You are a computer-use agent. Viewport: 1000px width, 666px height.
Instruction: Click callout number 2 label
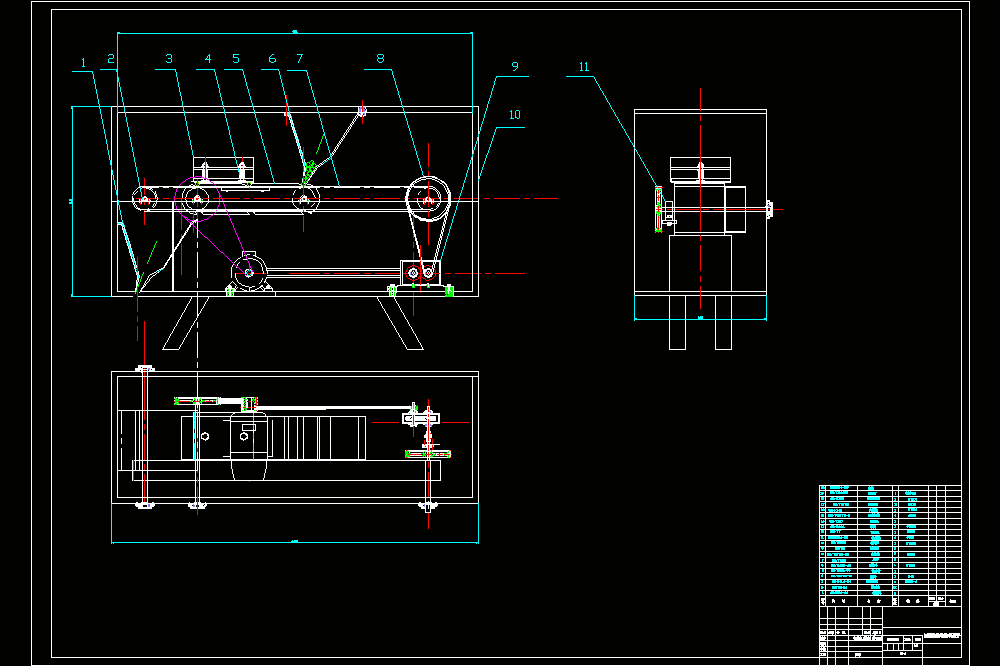pos(111,59)
